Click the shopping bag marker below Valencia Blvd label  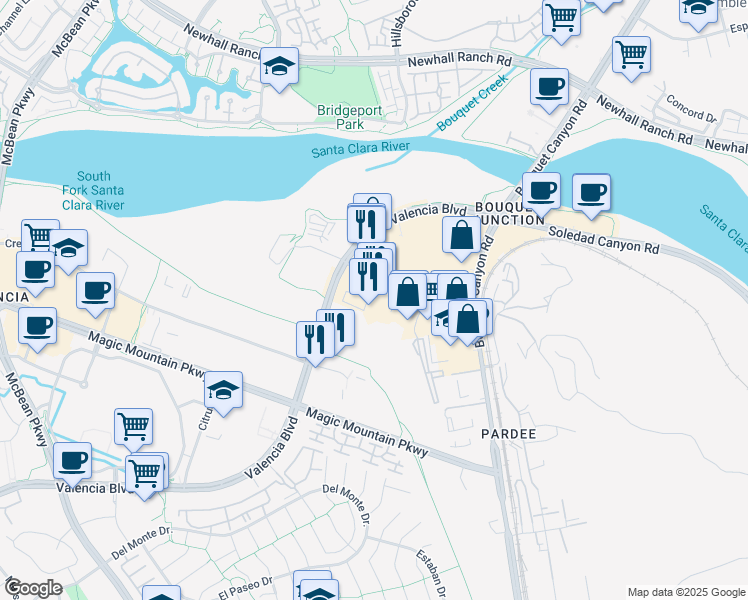point(461,237)
